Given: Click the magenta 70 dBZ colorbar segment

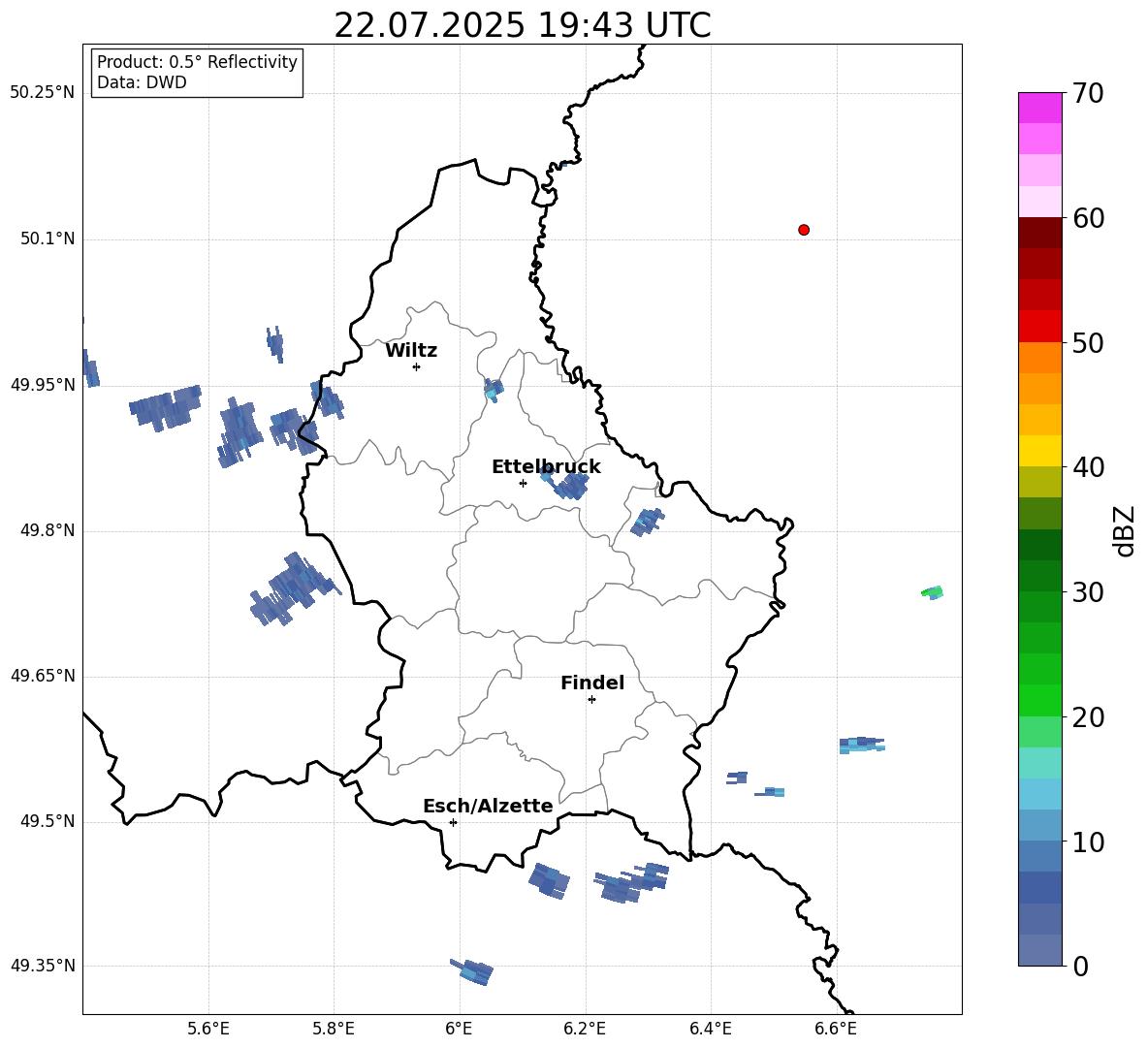Looking at the screenshot, I should point(1039,108).
